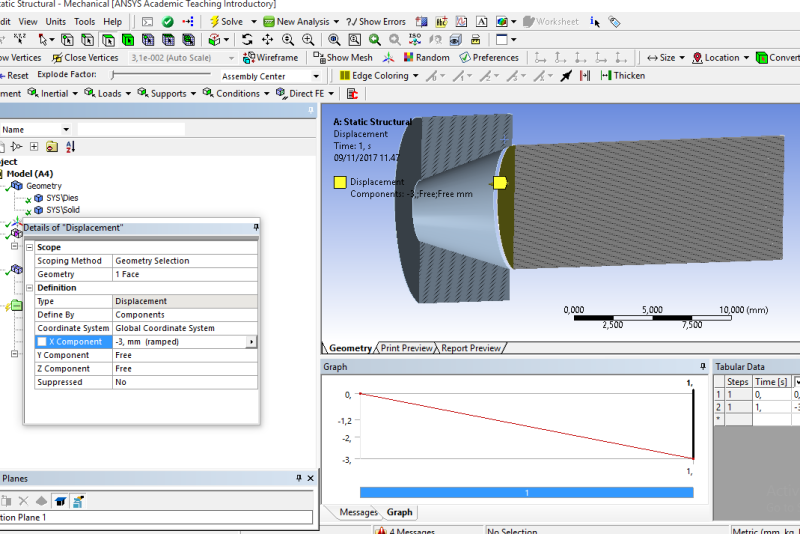800x534 pixels.
Task: Open the command console window icon
Action: click(147, 22)
